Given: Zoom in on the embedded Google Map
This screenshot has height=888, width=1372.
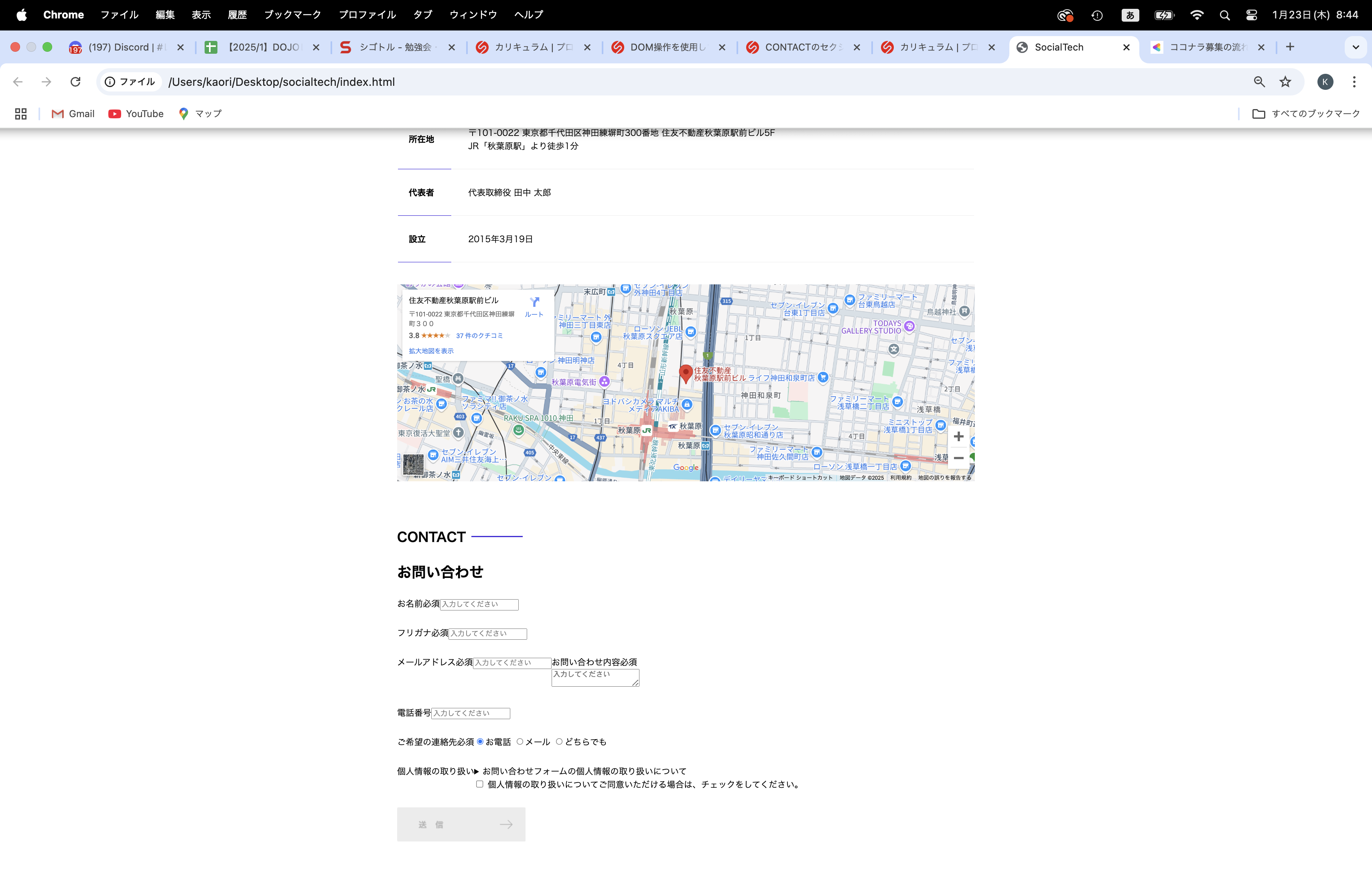Looking at the screenshot, I should pos(959,436).
